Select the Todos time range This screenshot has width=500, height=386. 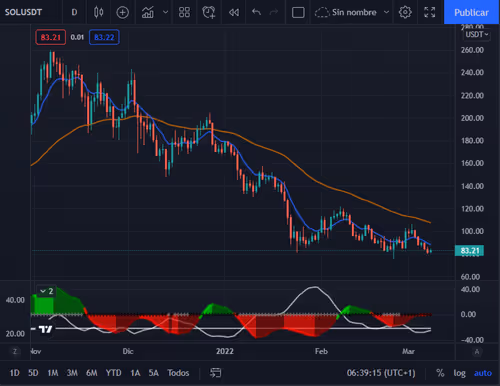(x=178, y=373)
